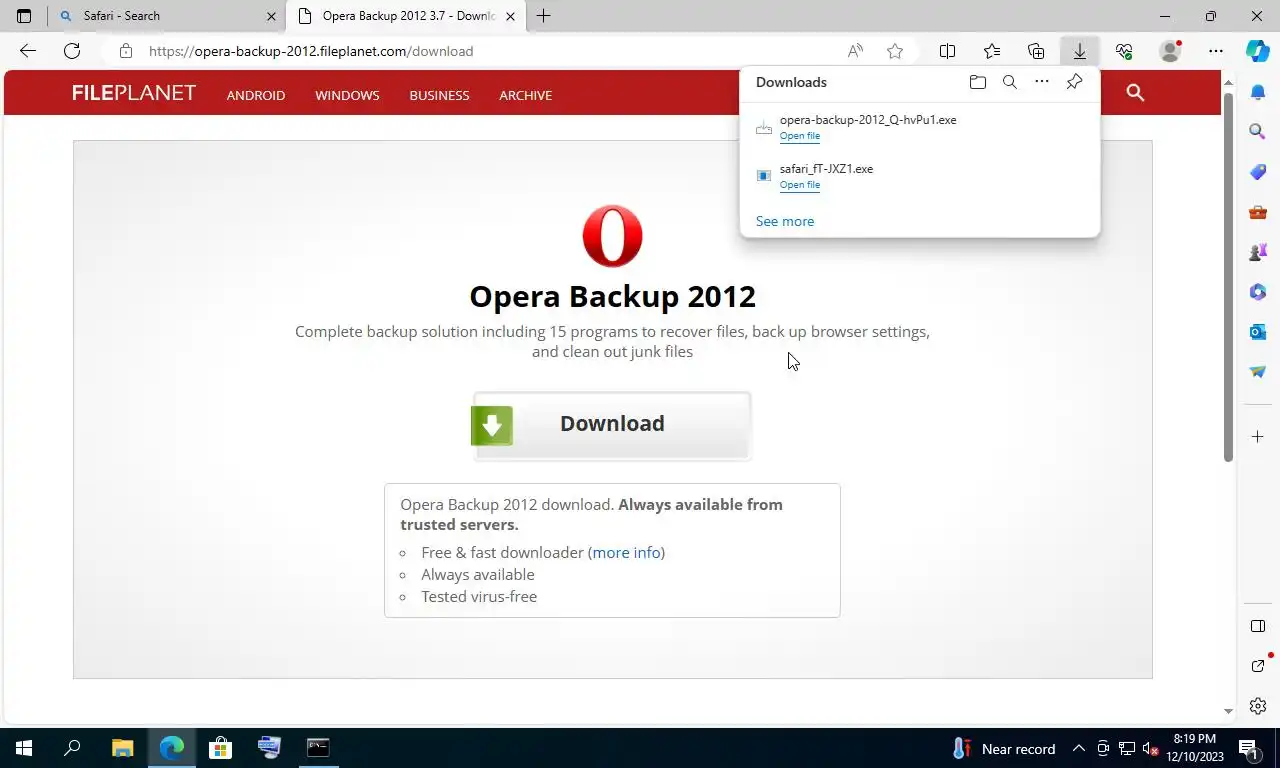Open more options in Downloads panel
Viewport: 1280px width, 768px height.
point(1042,82)
